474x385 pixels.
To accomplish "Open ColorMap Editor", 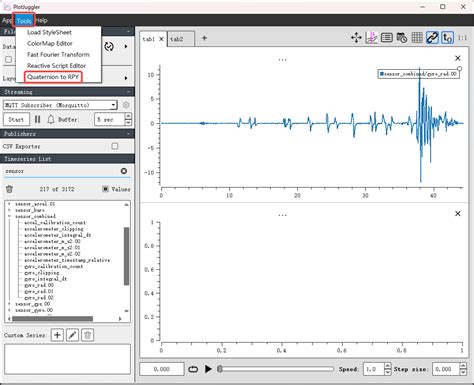I will (x=50, y=43).
